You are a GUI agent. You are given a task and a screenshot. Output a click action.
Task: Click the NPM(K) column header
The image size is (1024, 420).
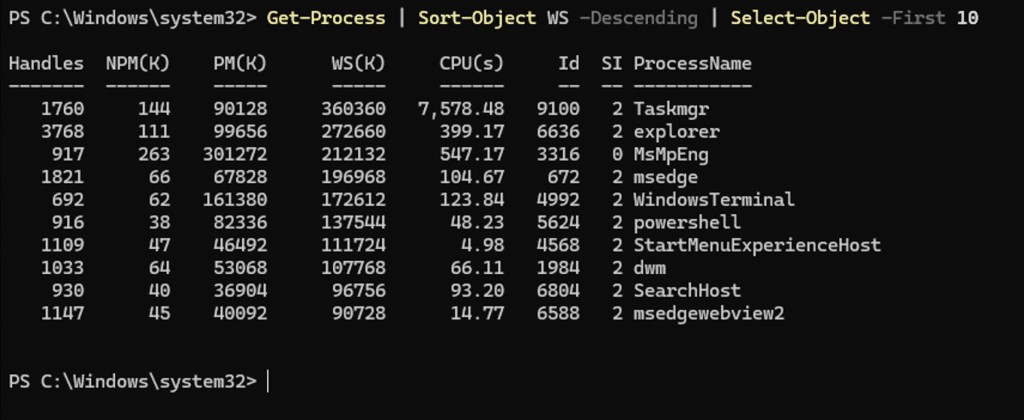pos(138,63)
